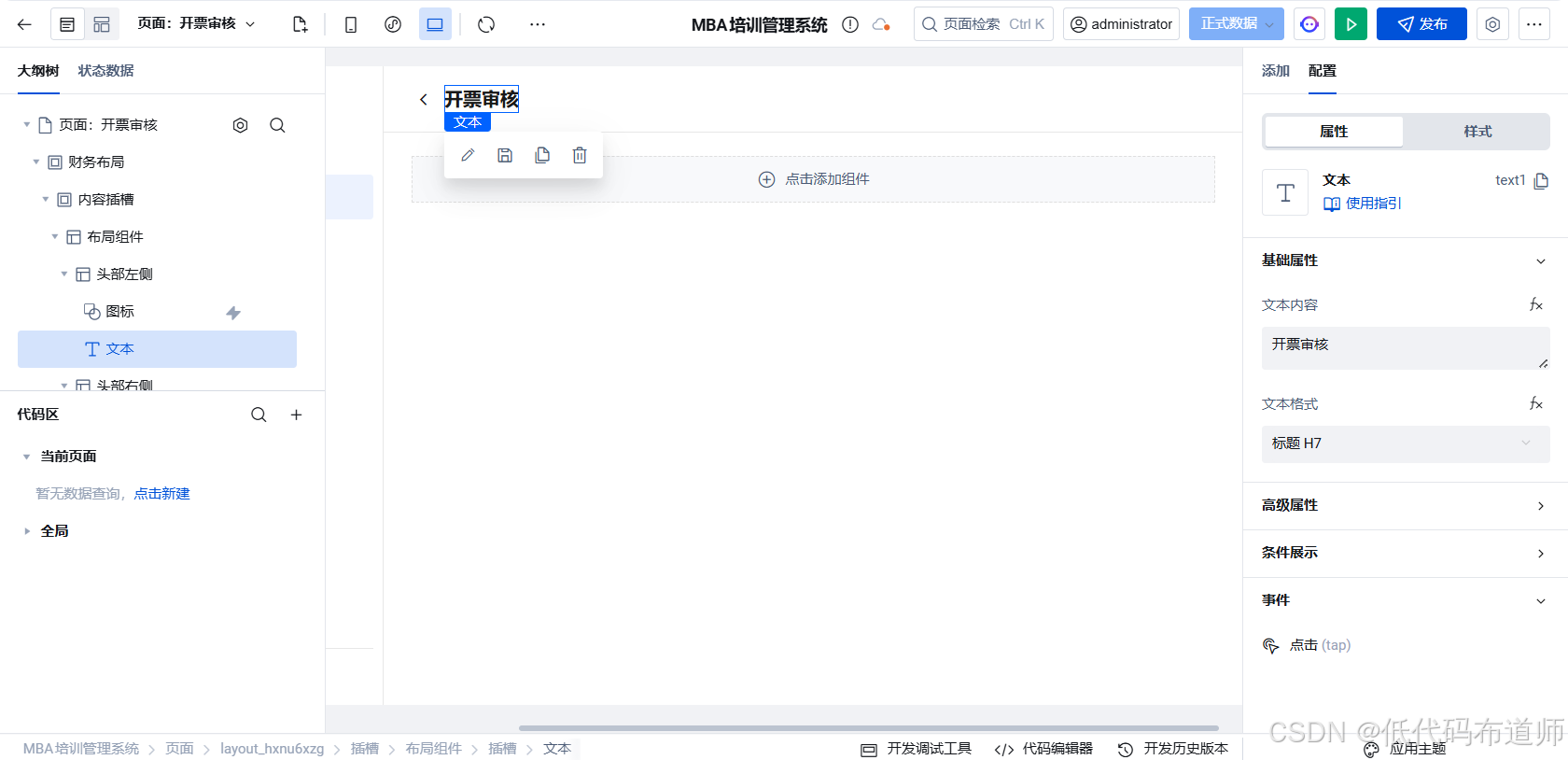Click the new page file icon
1568x760 pixels.
(x=300, y=24)
